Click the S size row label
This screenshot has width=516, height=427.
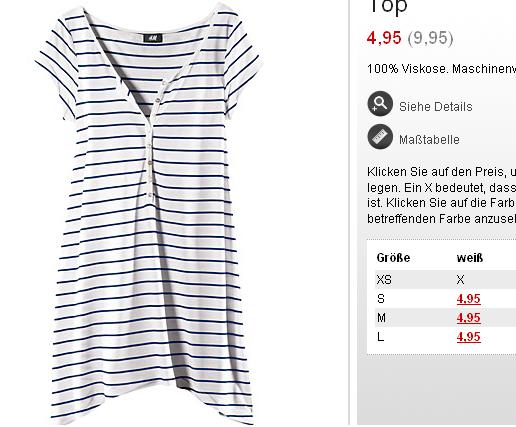(381, 299)
